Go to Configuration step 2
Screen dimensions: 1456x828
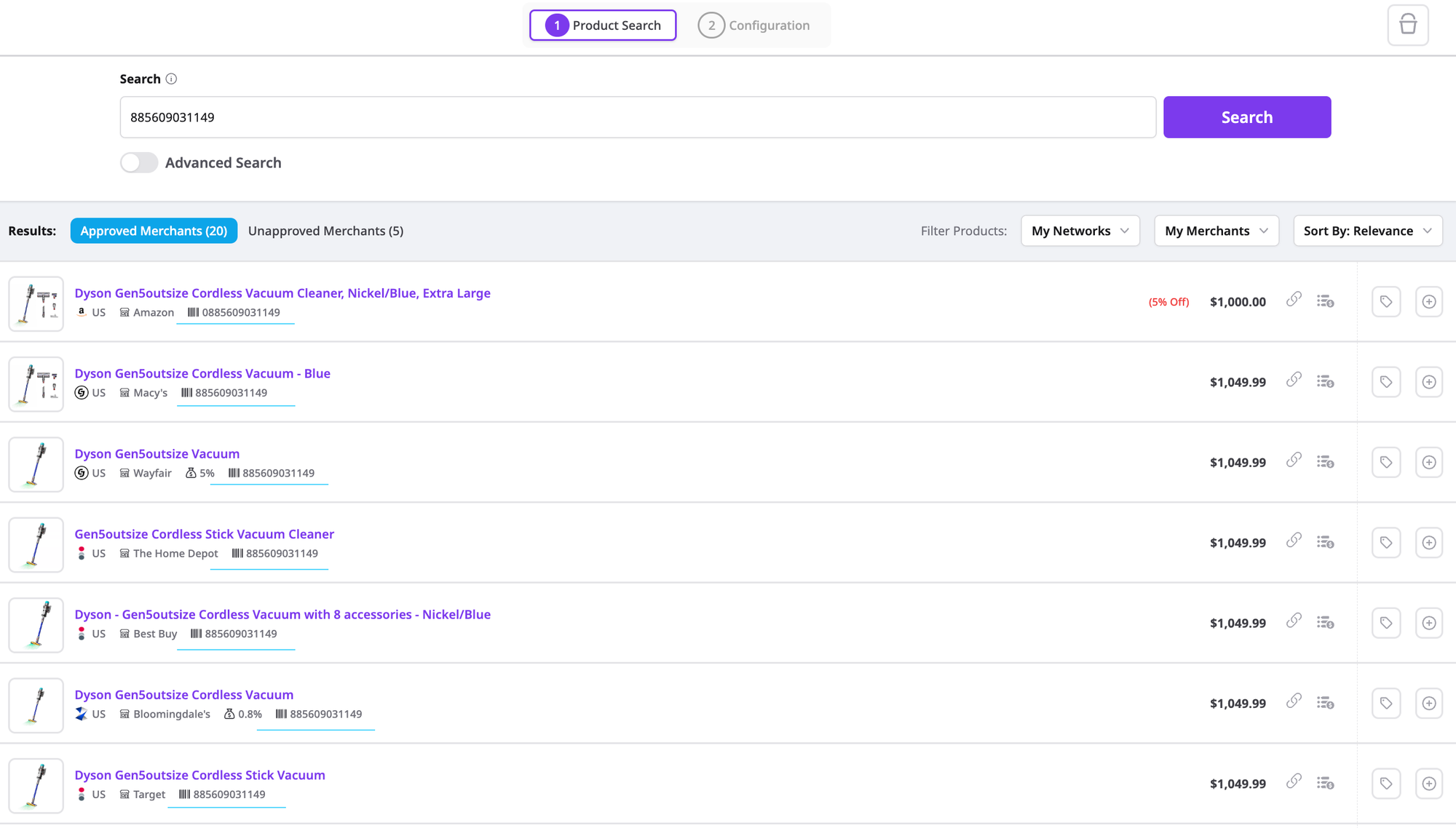pyautogui.click(x=754, y=25)
